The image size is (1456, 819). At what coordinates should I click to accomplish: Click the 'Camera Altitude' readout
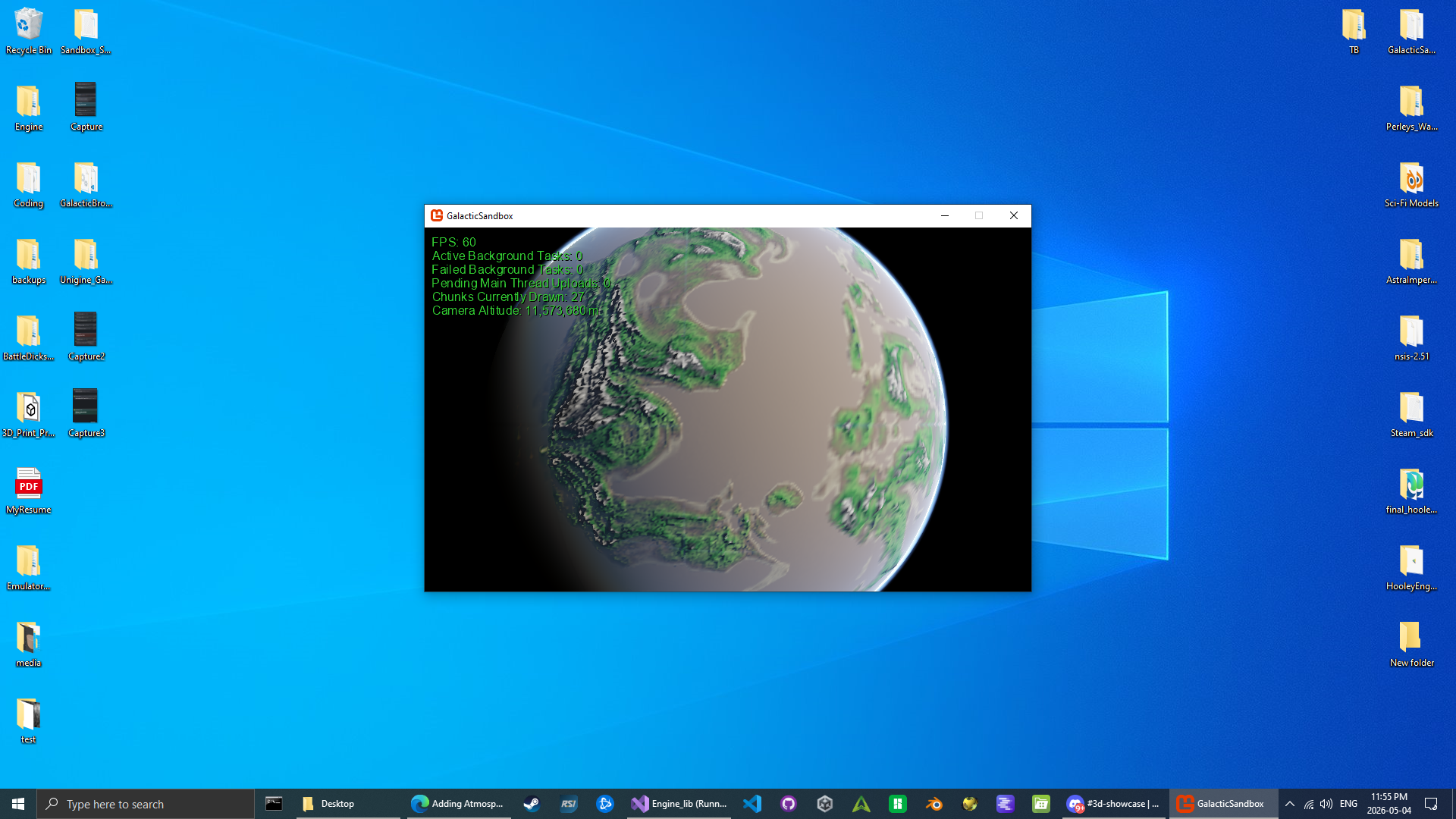[516, 311]
